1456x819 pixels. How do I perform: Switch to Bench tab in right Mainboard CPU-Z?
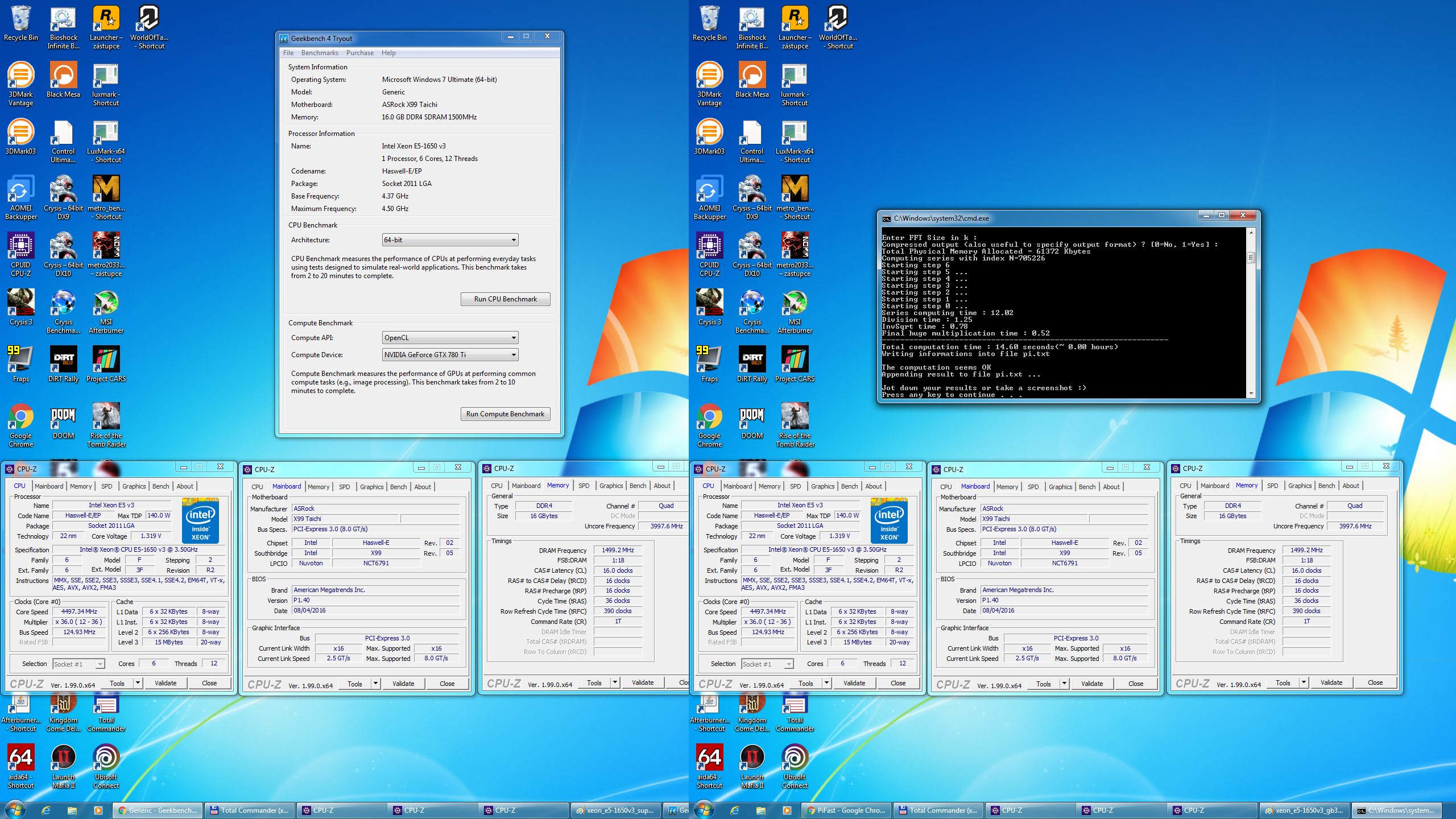click(x=1087, y=487)
